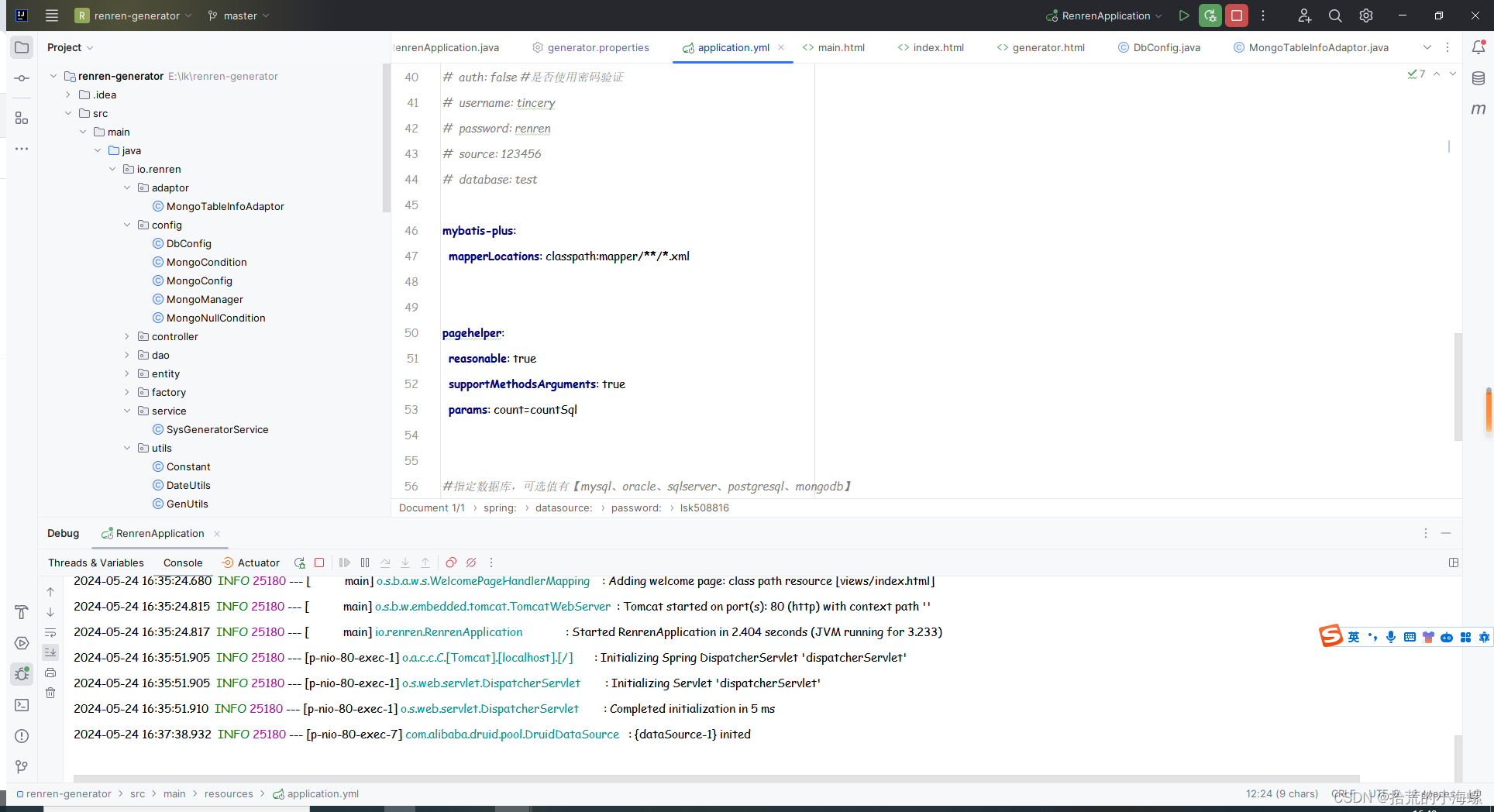Click io.renren.RenrenApplication log link

(x=449, y=631)
